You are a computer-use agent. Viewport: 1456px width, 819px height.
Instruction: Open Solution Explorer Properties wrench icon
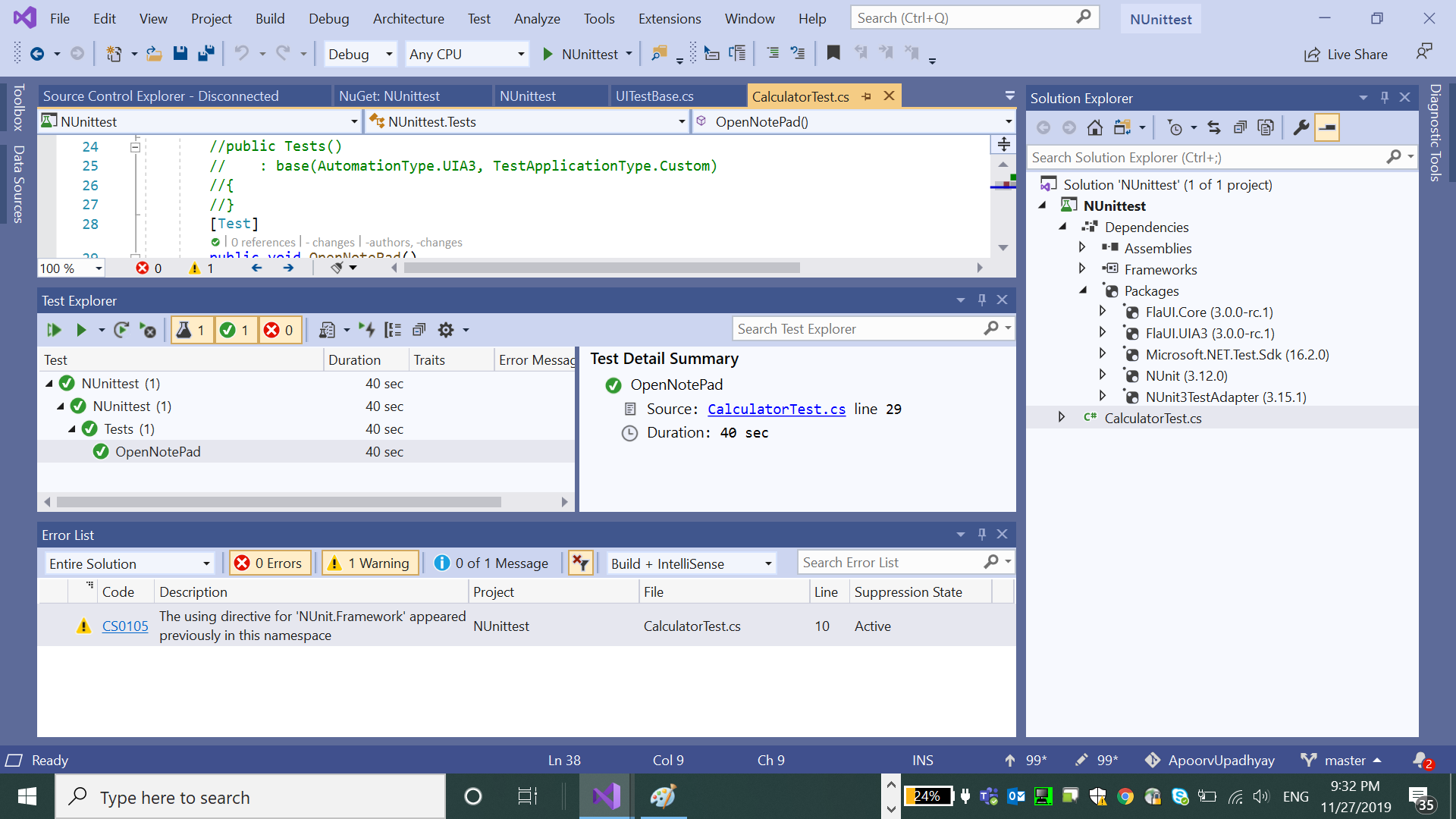tap(1301, 127)
